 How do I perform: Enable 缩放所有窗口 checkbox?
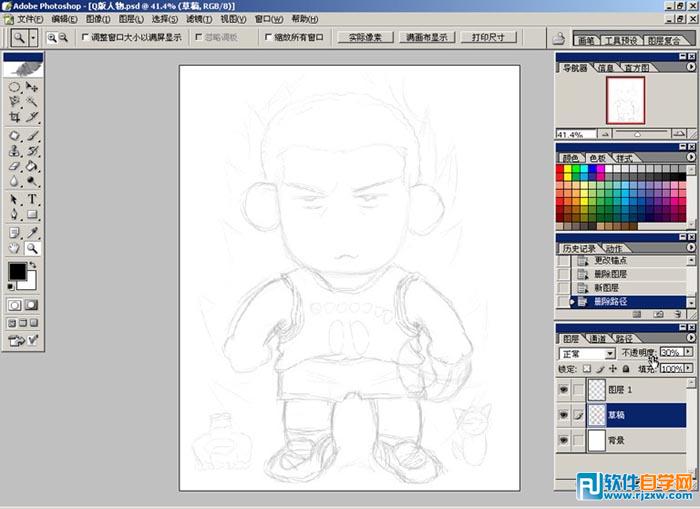coord(267,38)
